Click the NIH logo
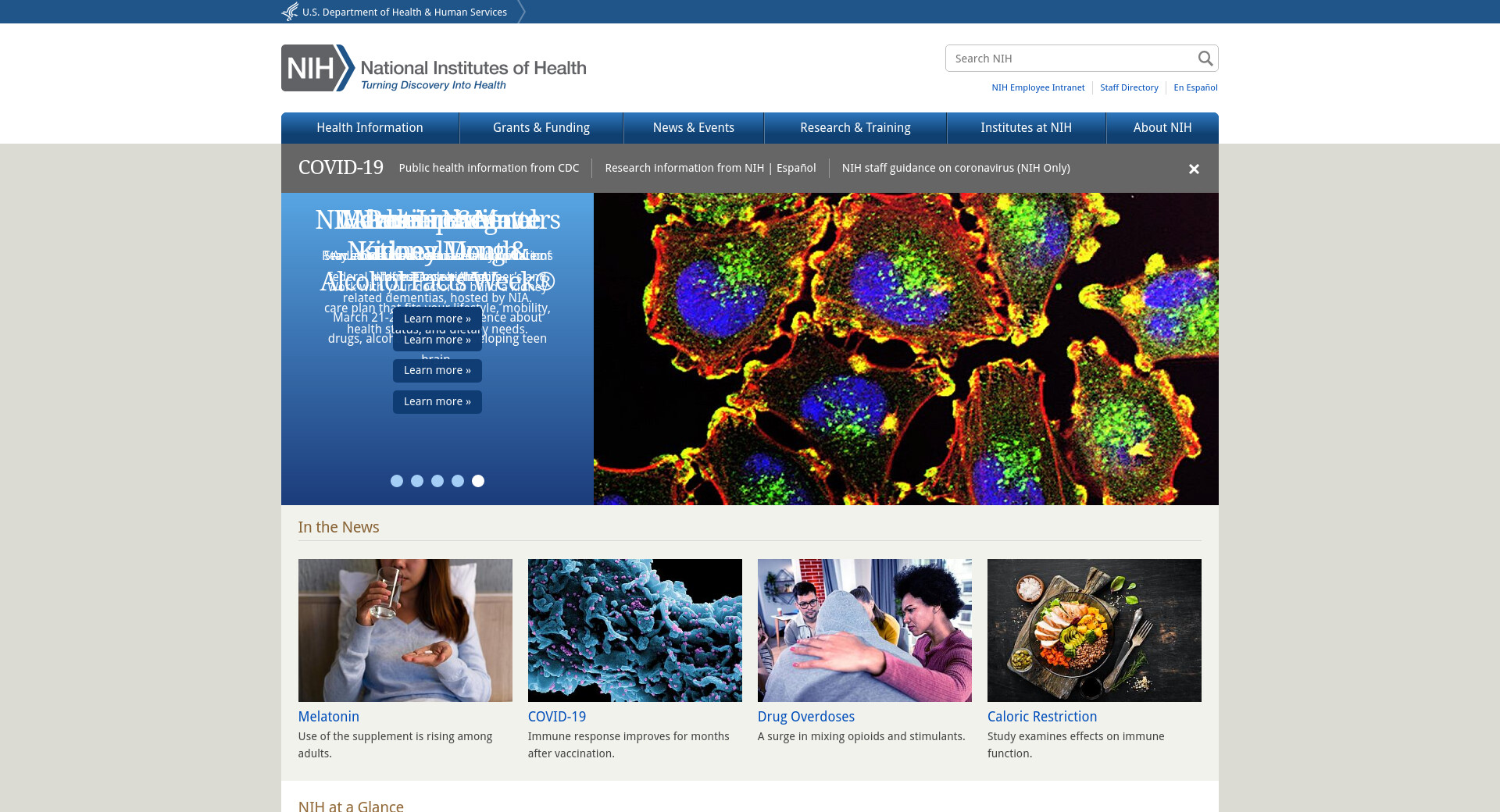The height and width of the screenshot is (812, 1500). click(433, 68)
